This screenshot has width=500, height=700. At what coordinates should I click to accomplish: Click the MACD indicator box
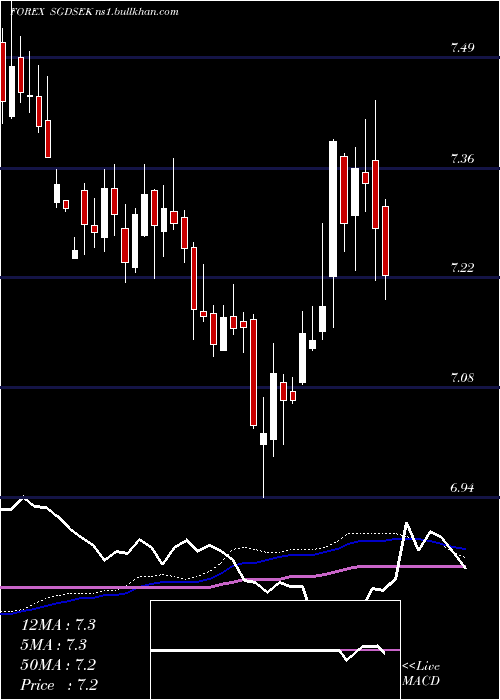[275, 650]
